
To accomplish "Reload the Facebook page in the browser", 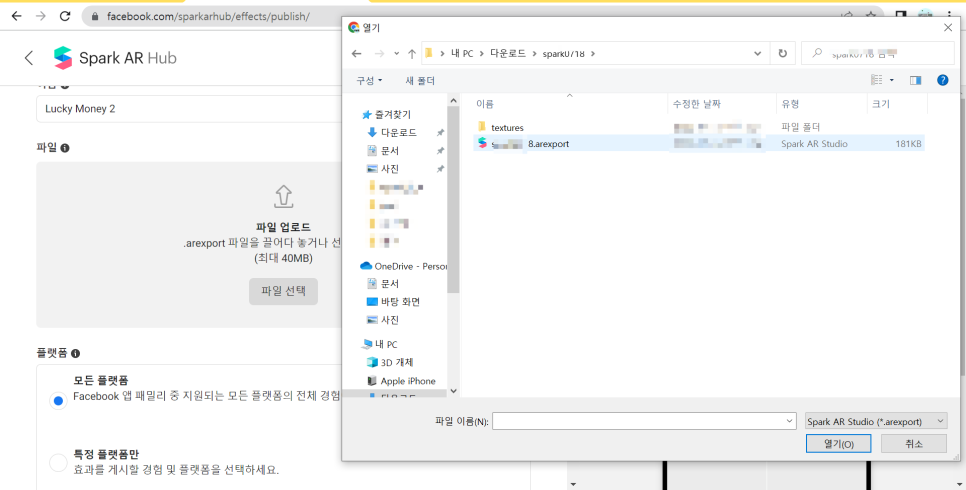I will click(65, 16).
